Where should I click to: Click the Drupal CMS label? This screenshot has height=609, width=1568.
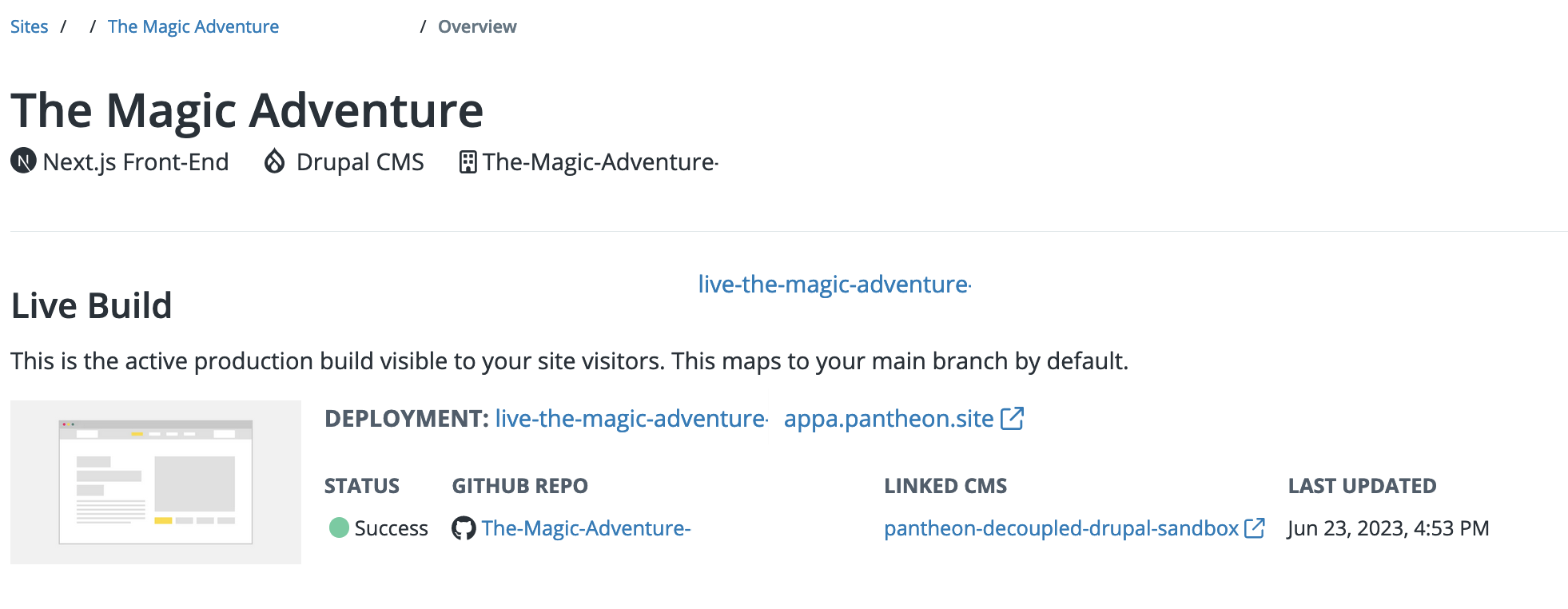coord(360,162)
